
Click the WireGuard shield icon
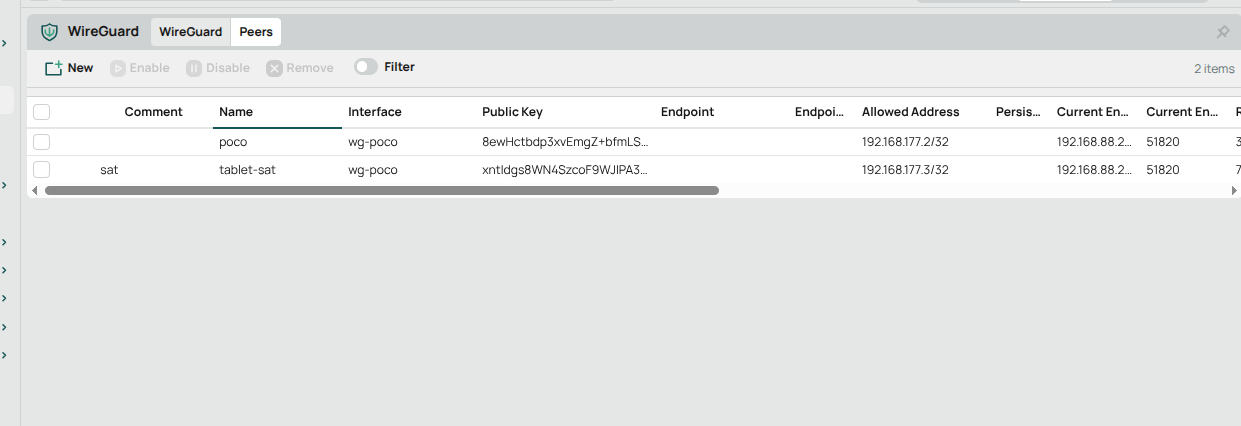49,32
